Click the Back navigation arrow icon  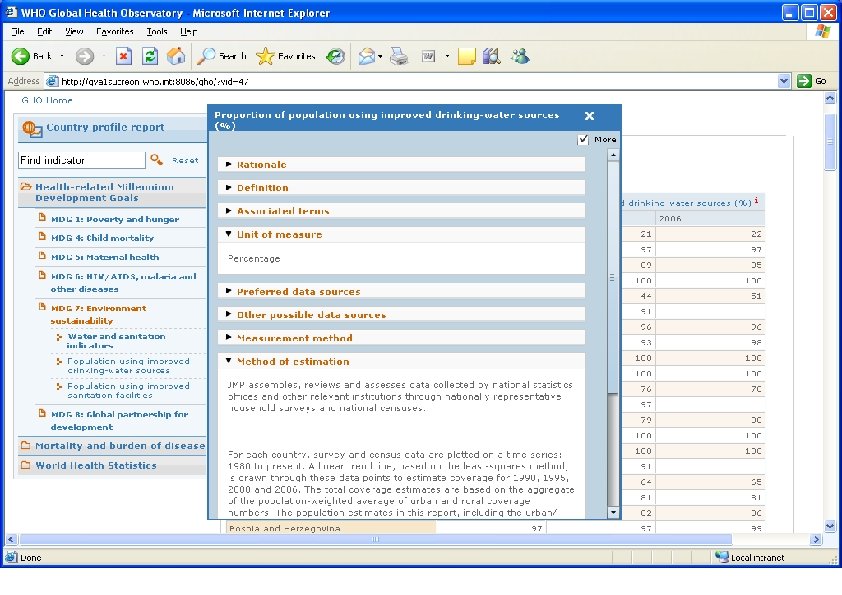(x=20, y=56)
